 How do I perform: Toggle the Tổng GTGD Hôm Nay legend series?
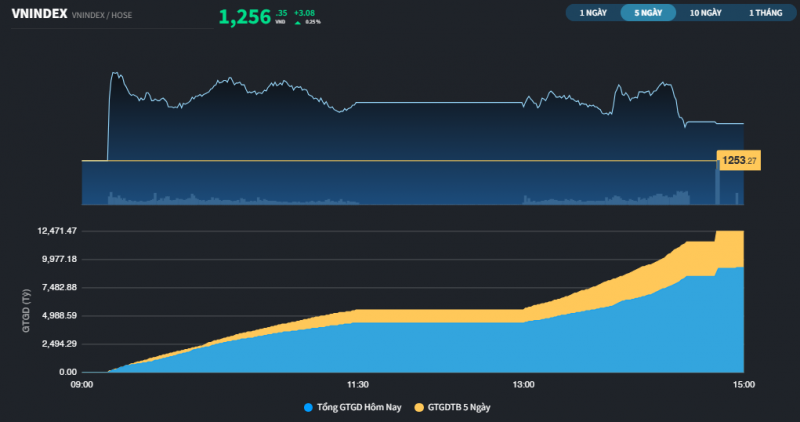(359, 407)
